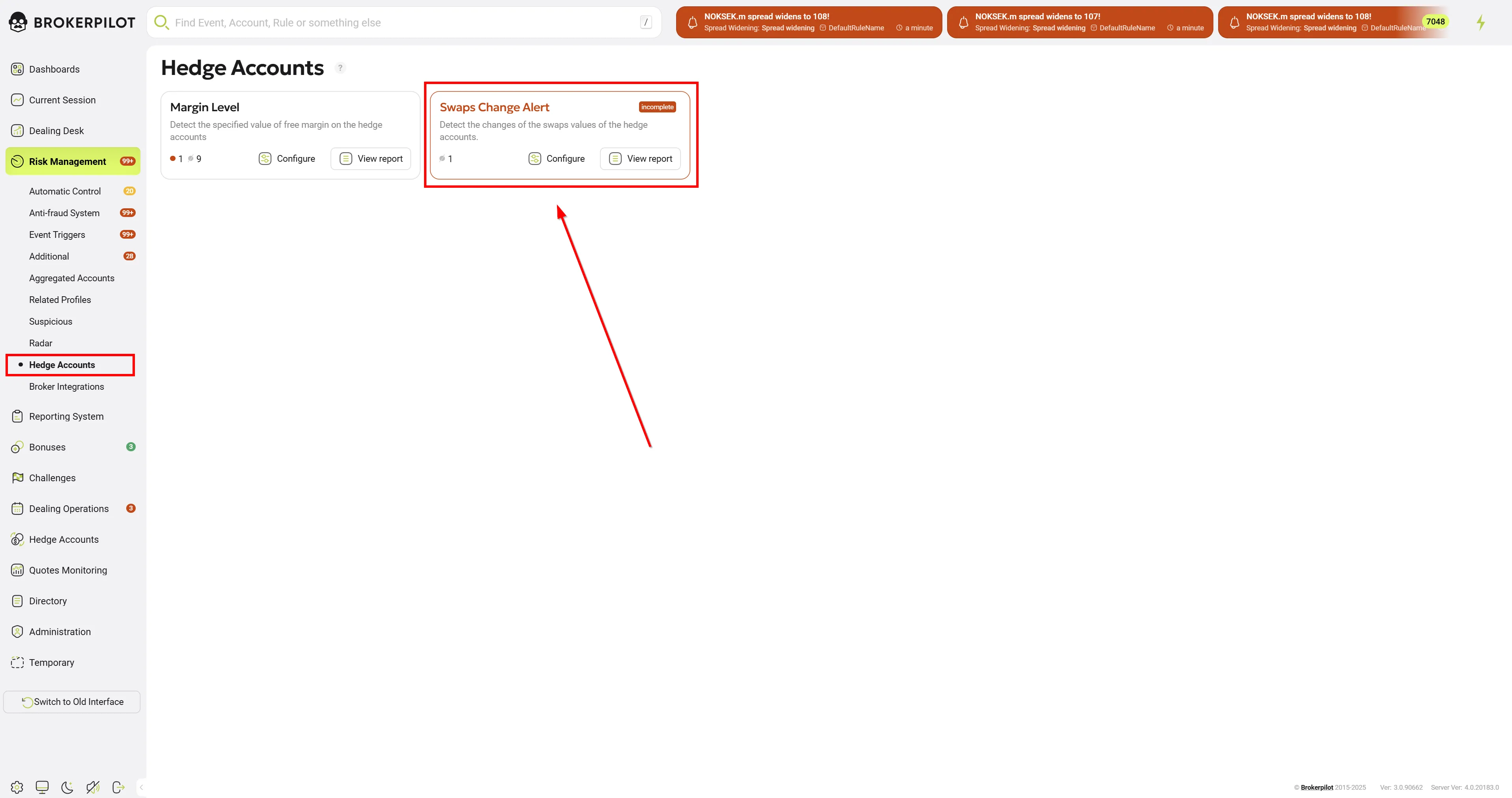Select Hedge Accounts under Risk Management

pyautogui.click(x=62, y=365)
